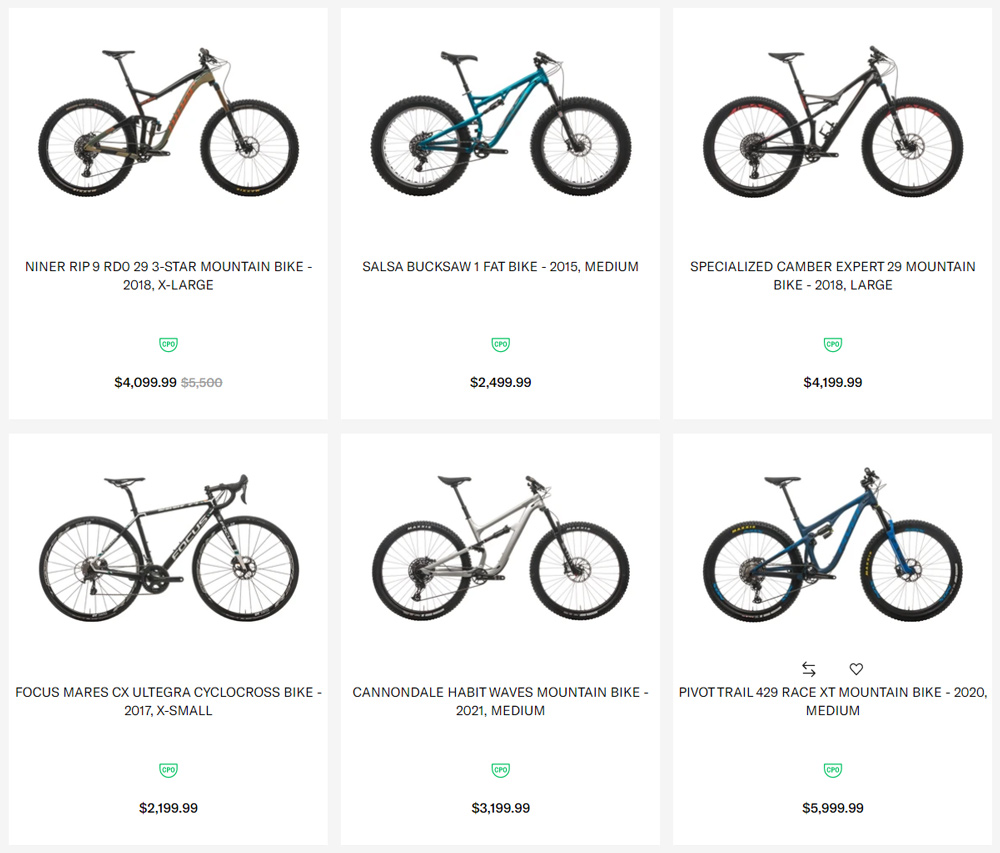This screenshot has height=853, width=1000.
Task: Click the $4,099.99 sale price on Niner
Action: click(145, 382)
